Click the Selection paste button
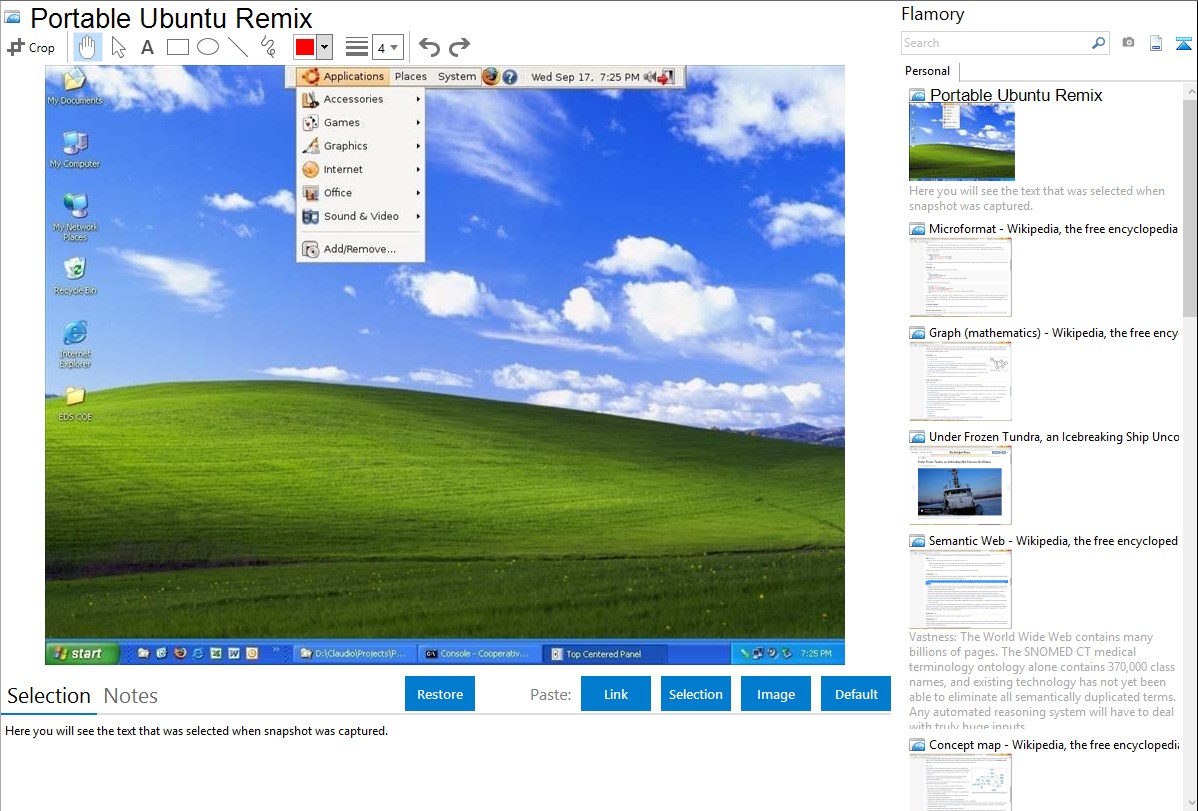The width and height of the screenshot is (1198, 811). tap(695, 694)
